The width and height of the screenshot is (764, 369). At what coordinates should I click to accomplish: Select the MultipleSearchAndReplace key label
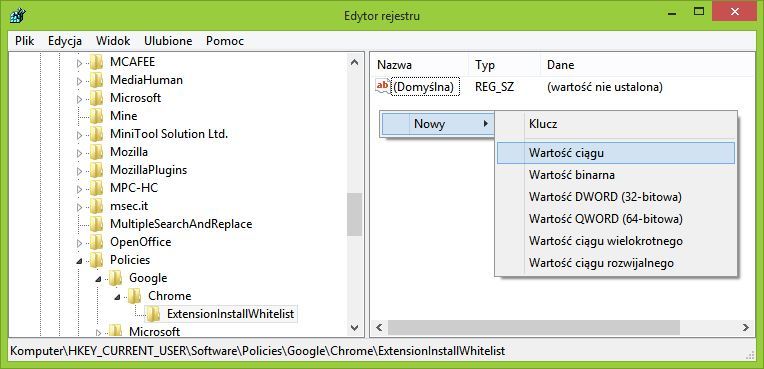pos(181,224)
